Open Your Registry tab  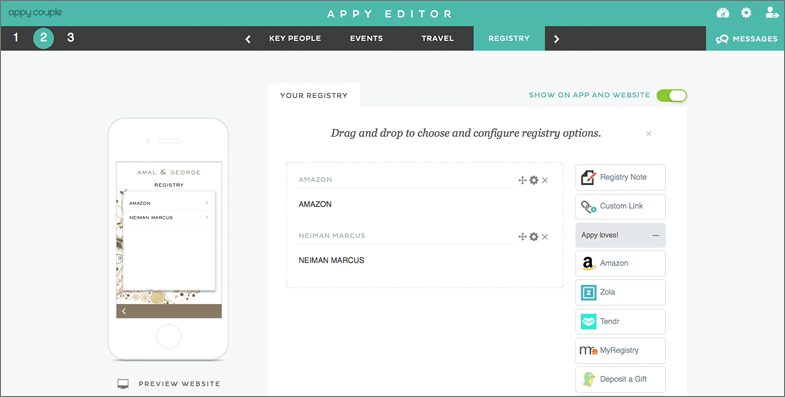pos(314,95)
